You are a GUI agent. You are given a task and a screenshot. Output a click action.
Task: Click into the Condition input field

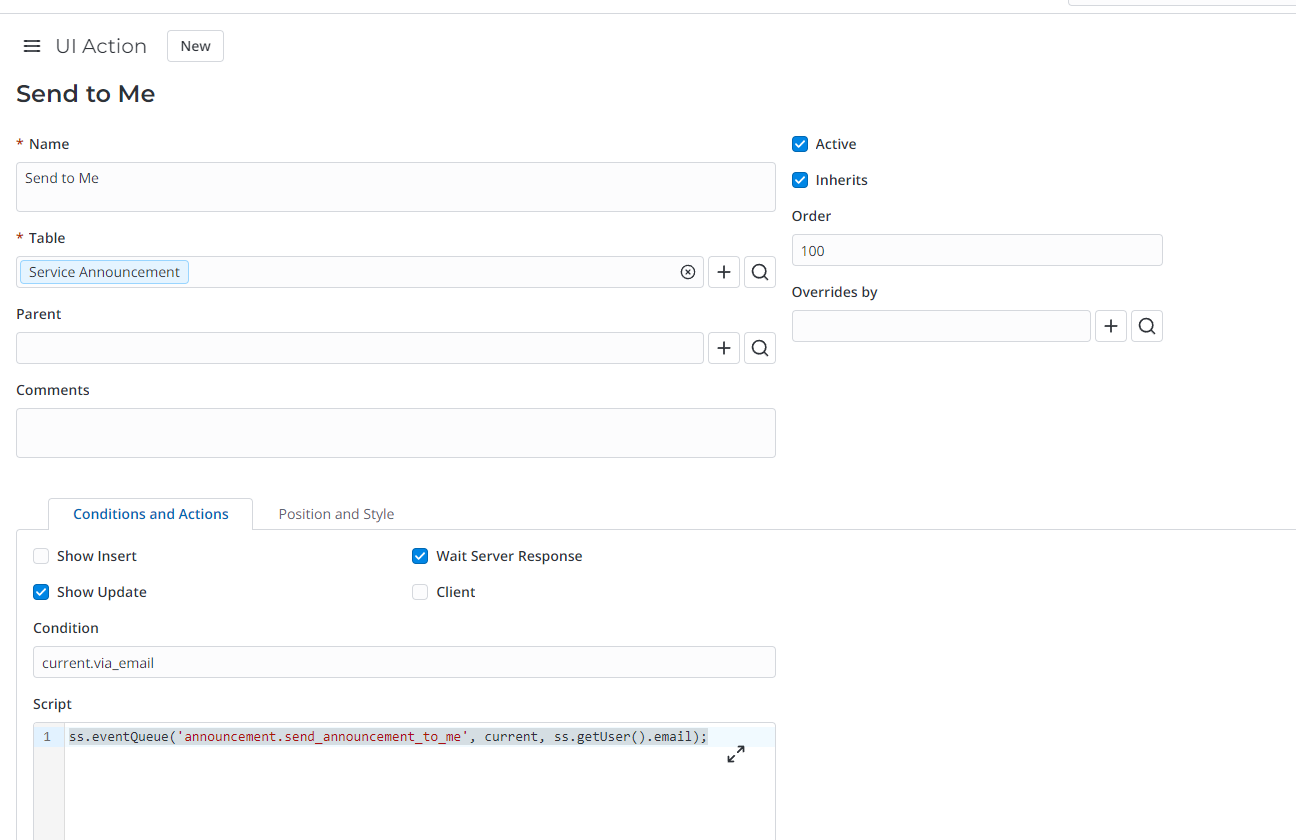tap(404, 662)
